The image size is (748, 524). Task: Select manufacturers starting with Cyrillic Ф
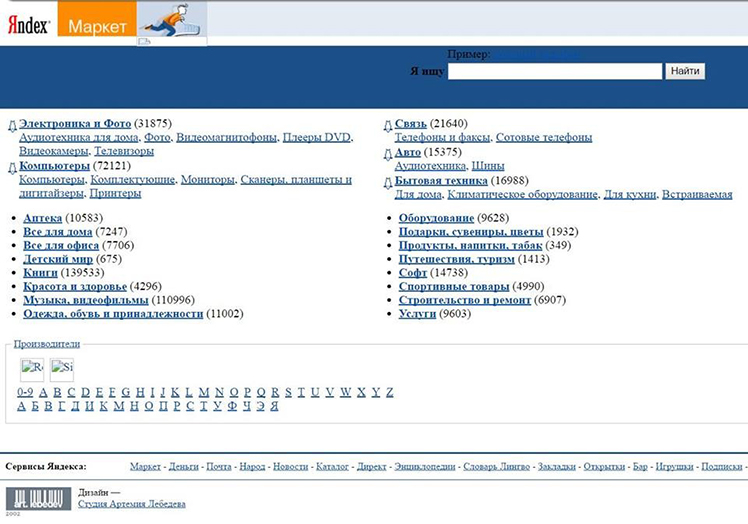[232, 406]
